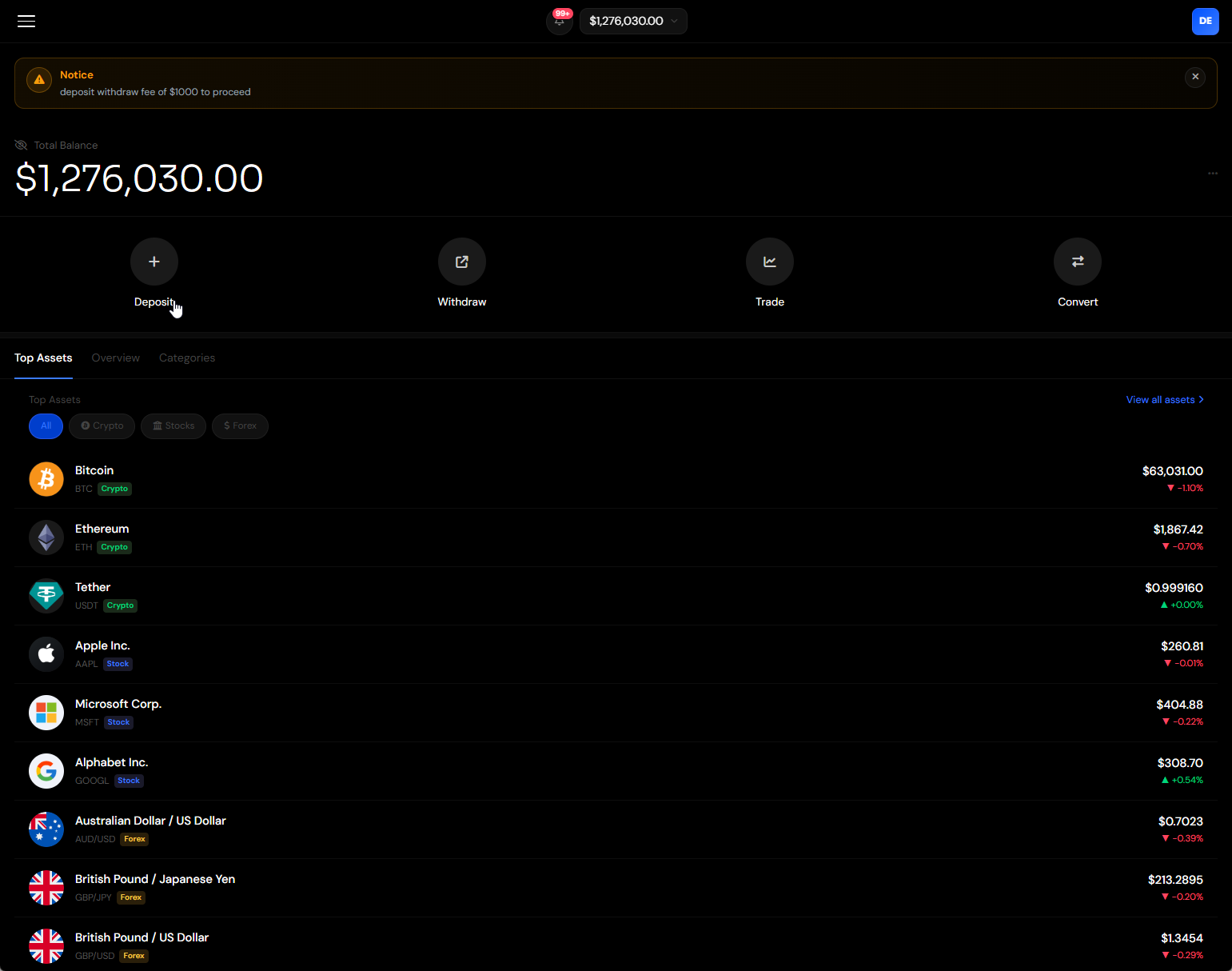The width and height of the screenshot is (1232, 971).
Task: Open the hamburger menu
Action: (26, 21)
